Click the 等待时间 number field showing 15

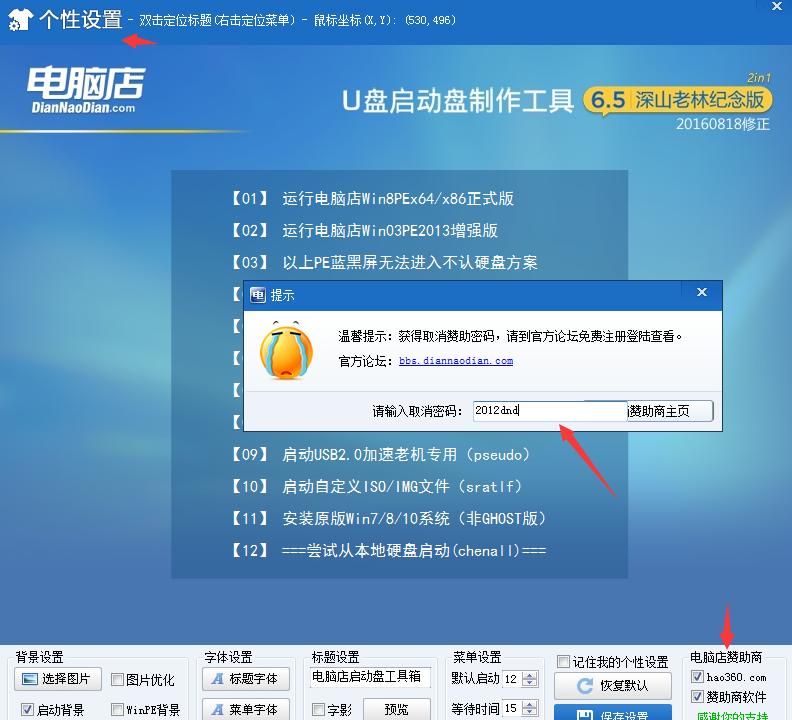pyautogui.click(x=512, y=708)
